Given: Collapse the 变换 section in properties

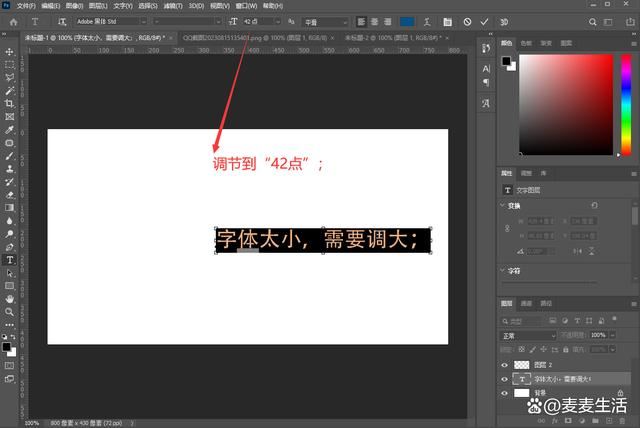Looking at the screenshot, I should [504, 206].
